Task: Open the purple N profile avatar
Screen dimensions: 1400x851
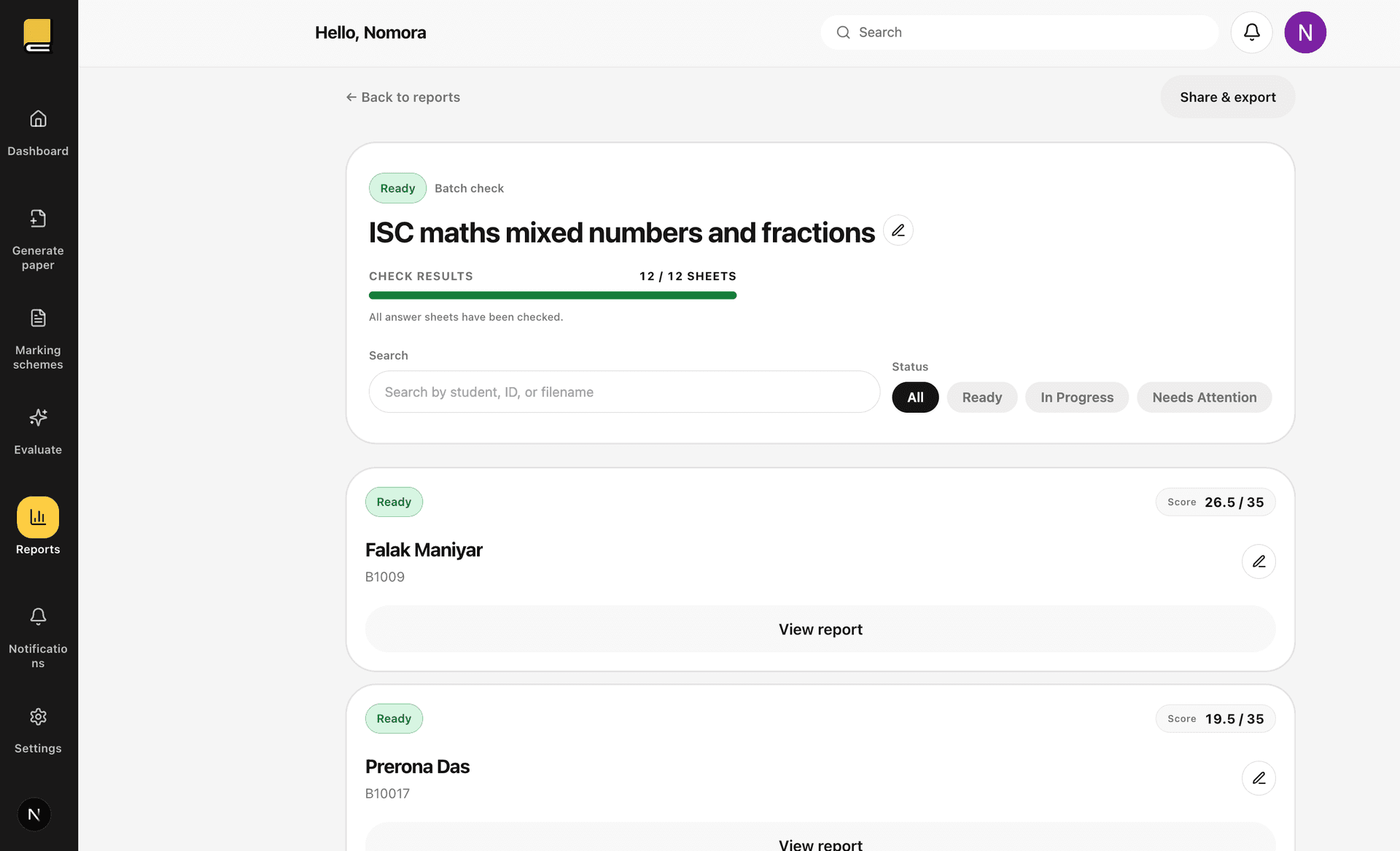Action: 1305,32
